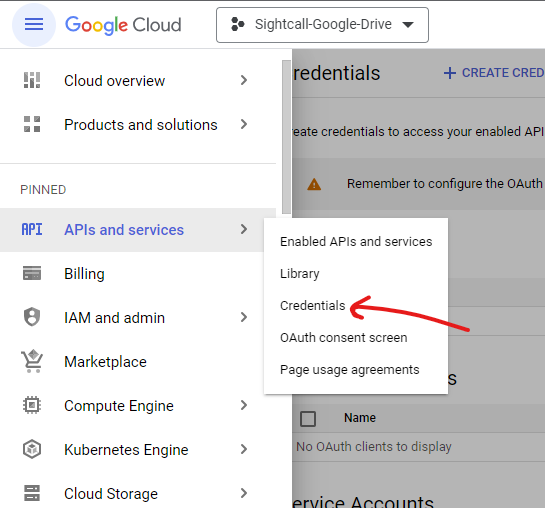Viewport: 545px width, 508px height.
Task: Expand the Products and solutions chevron
Action: (244, 124)
